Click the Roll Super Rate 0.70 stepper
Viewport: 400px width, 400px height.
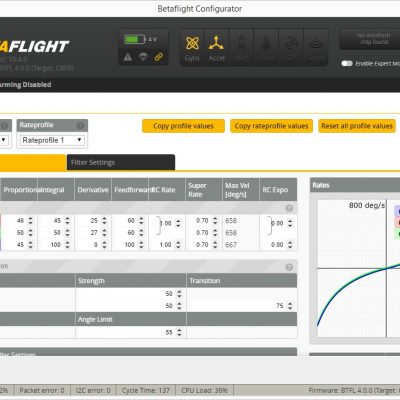(215, 221)
